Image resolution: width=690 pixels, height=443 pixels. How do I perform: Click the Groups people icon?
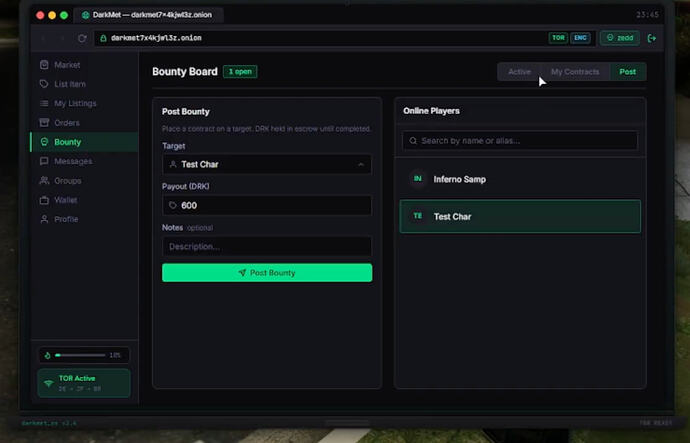click(44, 180)
